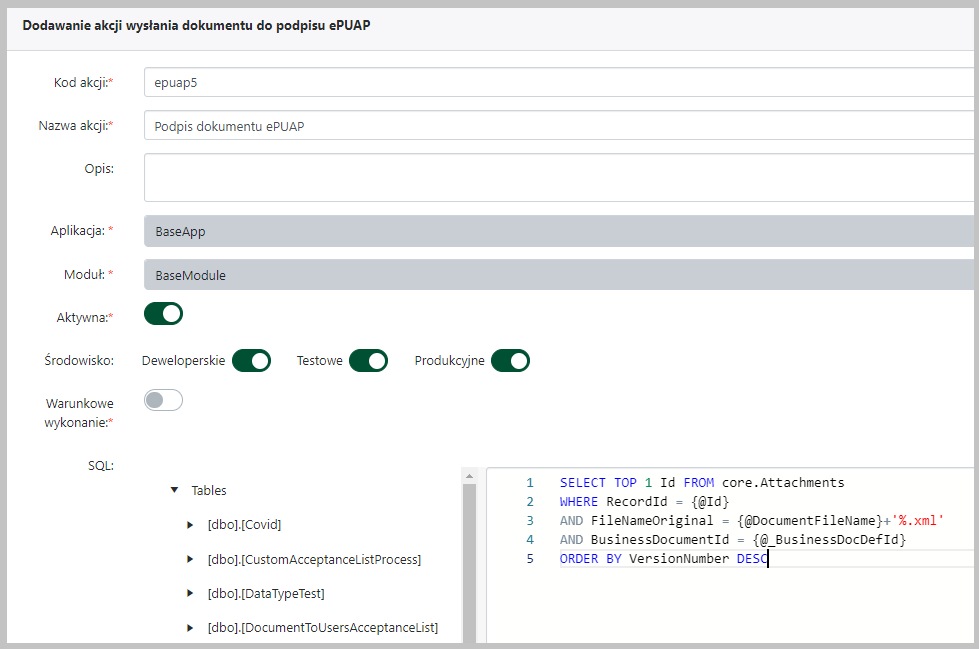Click the table tree vertical scrollbar
This screenshot has width=979, height=649.
[x=468, y=560]
